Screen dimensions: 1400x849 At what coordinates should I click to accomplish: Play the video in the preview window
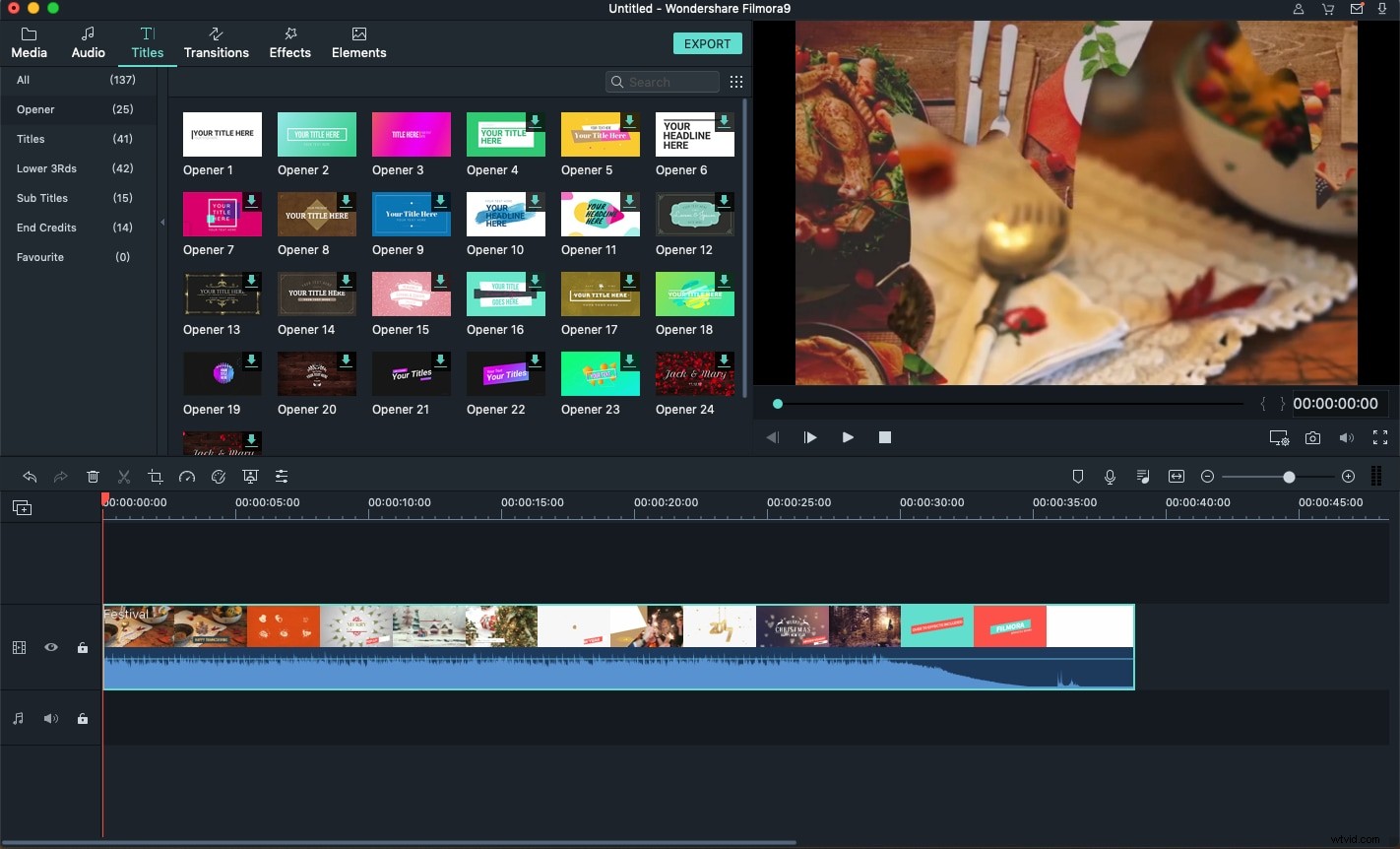click(848, 437)
